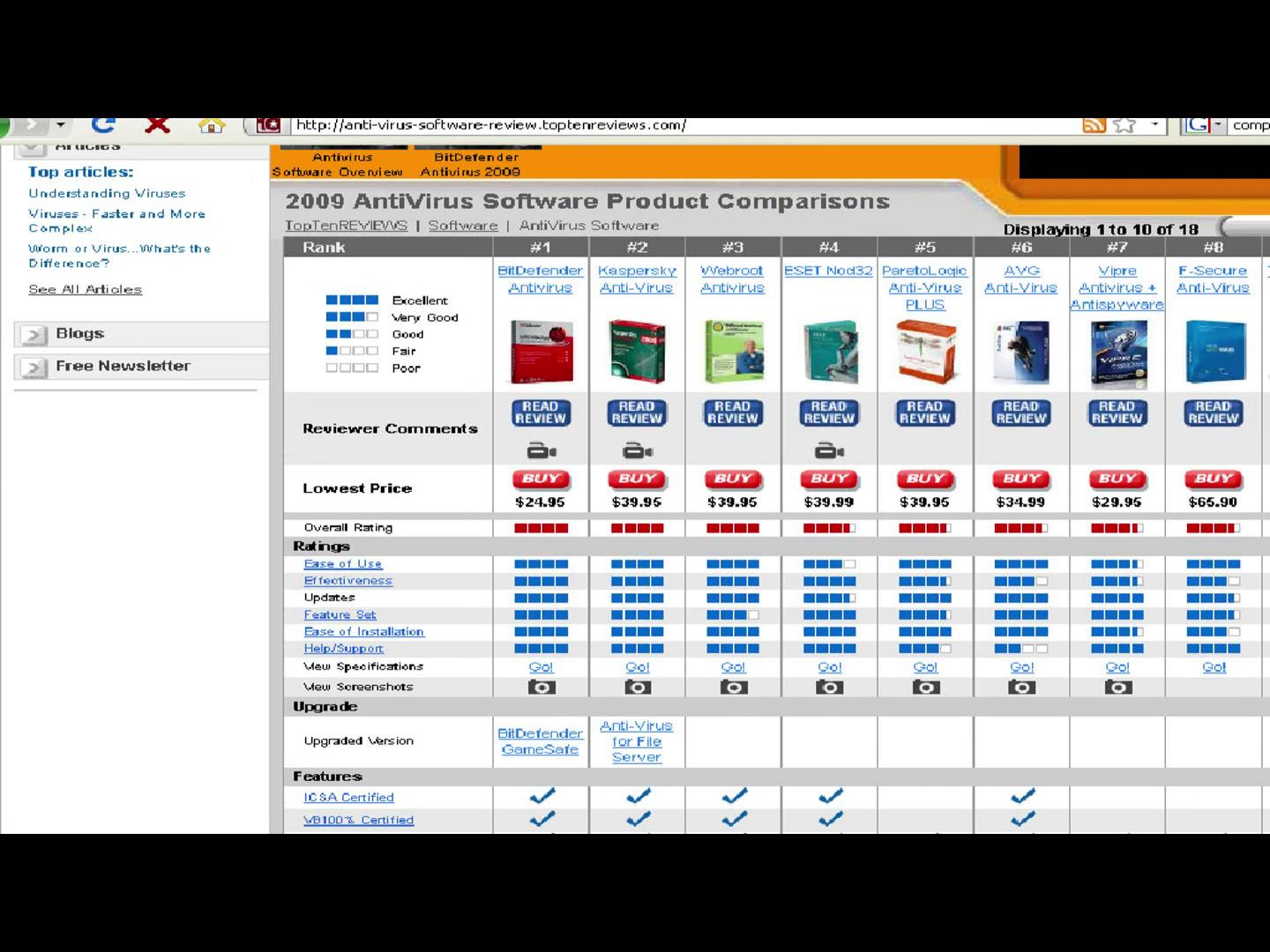
Task: Watch the Kaspersky video review icon
Action: [637, 451]
